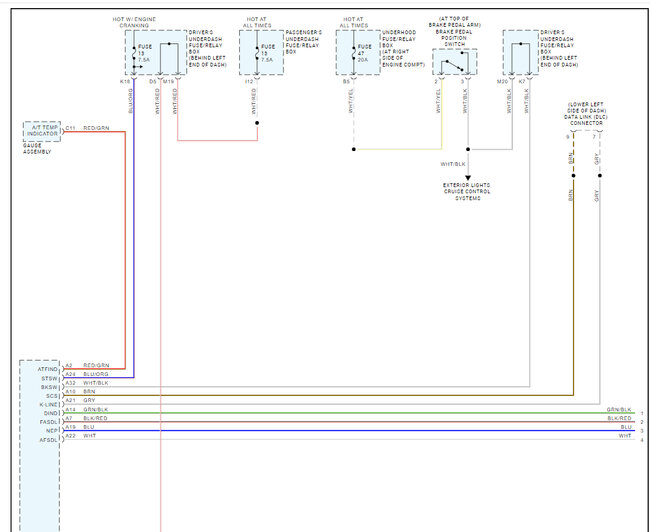Viewport: 650px width, 532px height.
Task: Click the 'NEP' signal name
Action: tap(52, 431)
